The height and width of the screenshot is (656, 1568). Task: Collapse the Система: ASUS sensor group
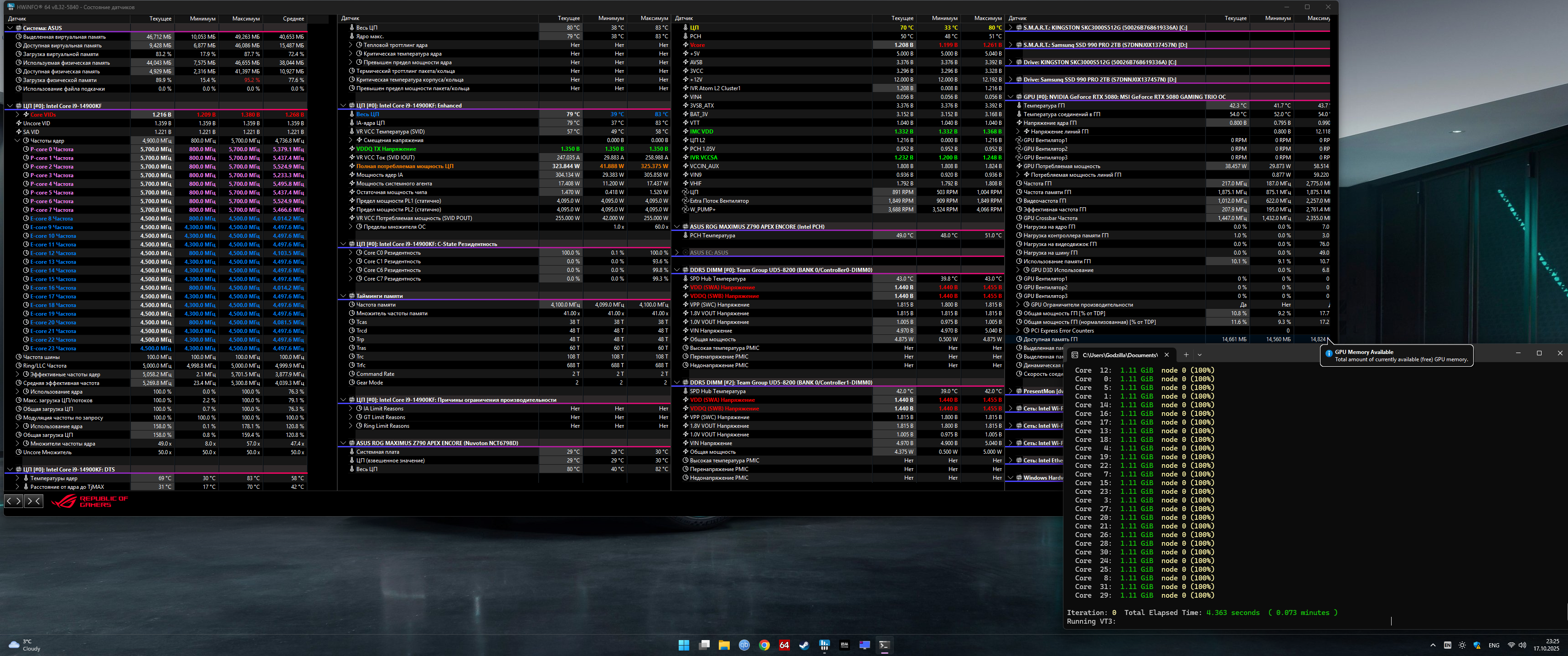coord(10,28)
